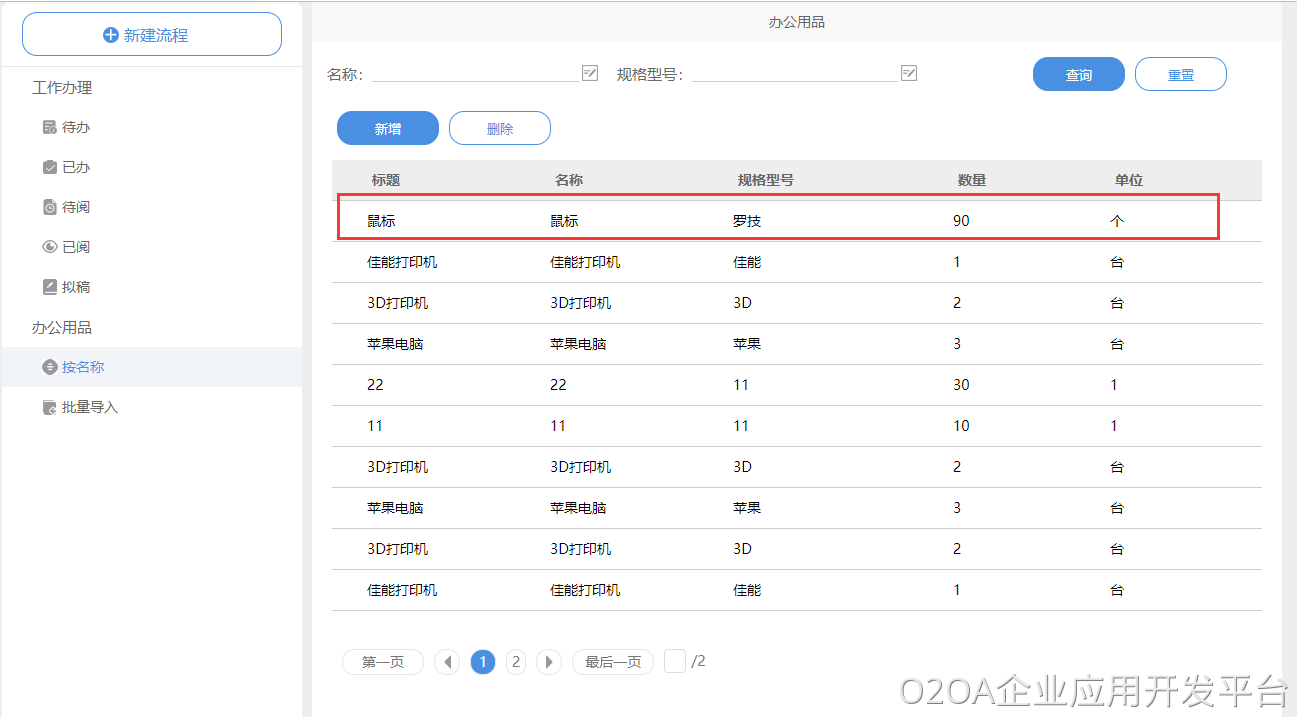This screenshot has height=717, width=1297.
Task: Click the 已阅 eye icon
Action: tap(50, 247)
